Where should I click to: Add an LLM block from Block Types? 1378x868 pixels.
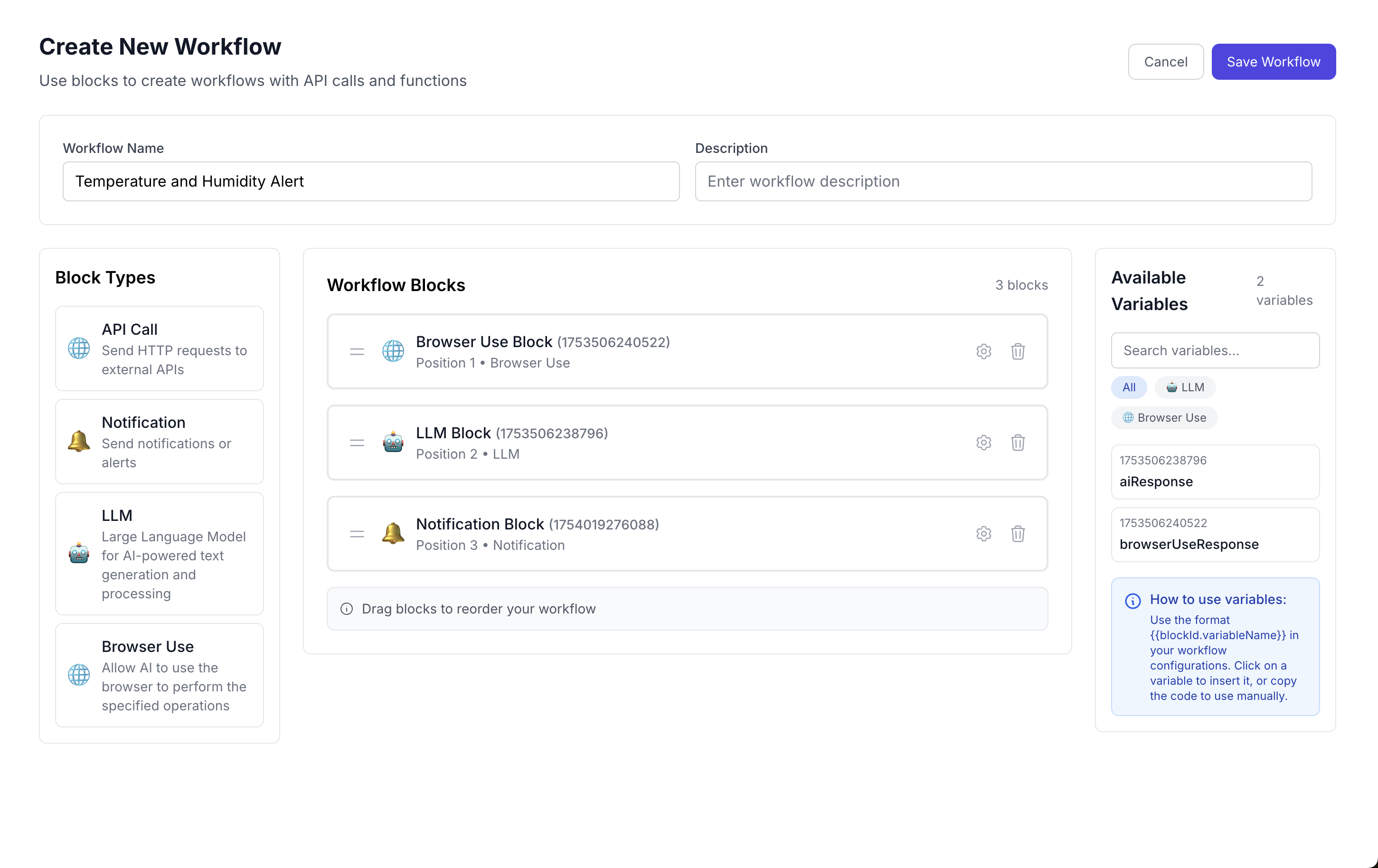pos(159,554)
